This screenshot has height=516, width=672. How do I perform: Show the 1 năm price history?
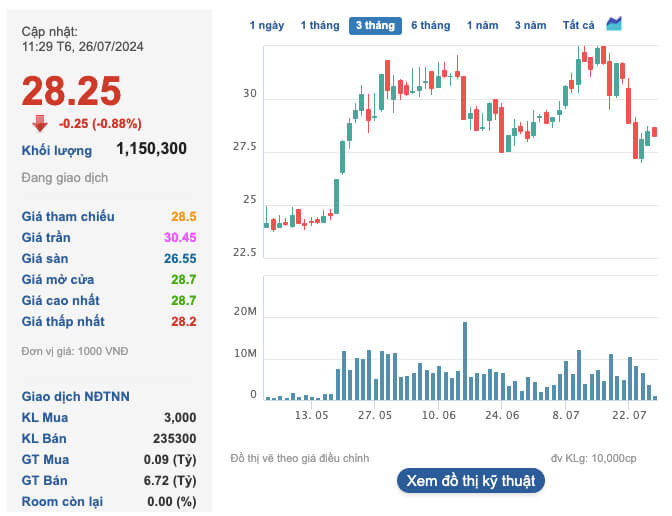point(483,25)
